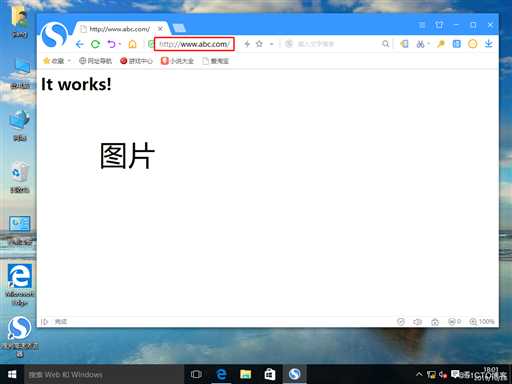Open Task View from the taskbar
Viewport: 512px width, 384px height.
196,374
